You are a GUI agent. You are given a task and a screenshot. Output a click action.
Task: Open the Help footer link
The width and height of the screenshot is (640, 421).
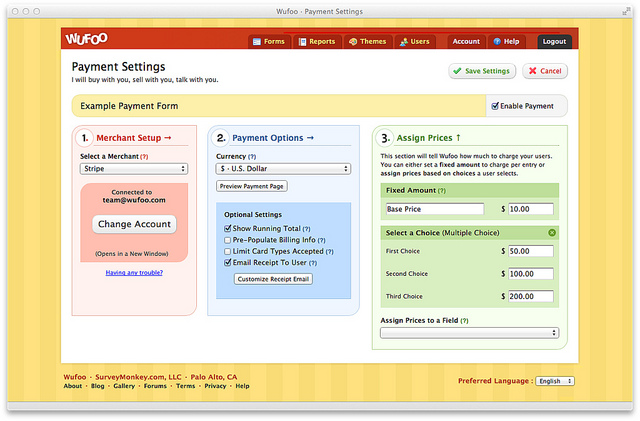click(x=242, y=386)
